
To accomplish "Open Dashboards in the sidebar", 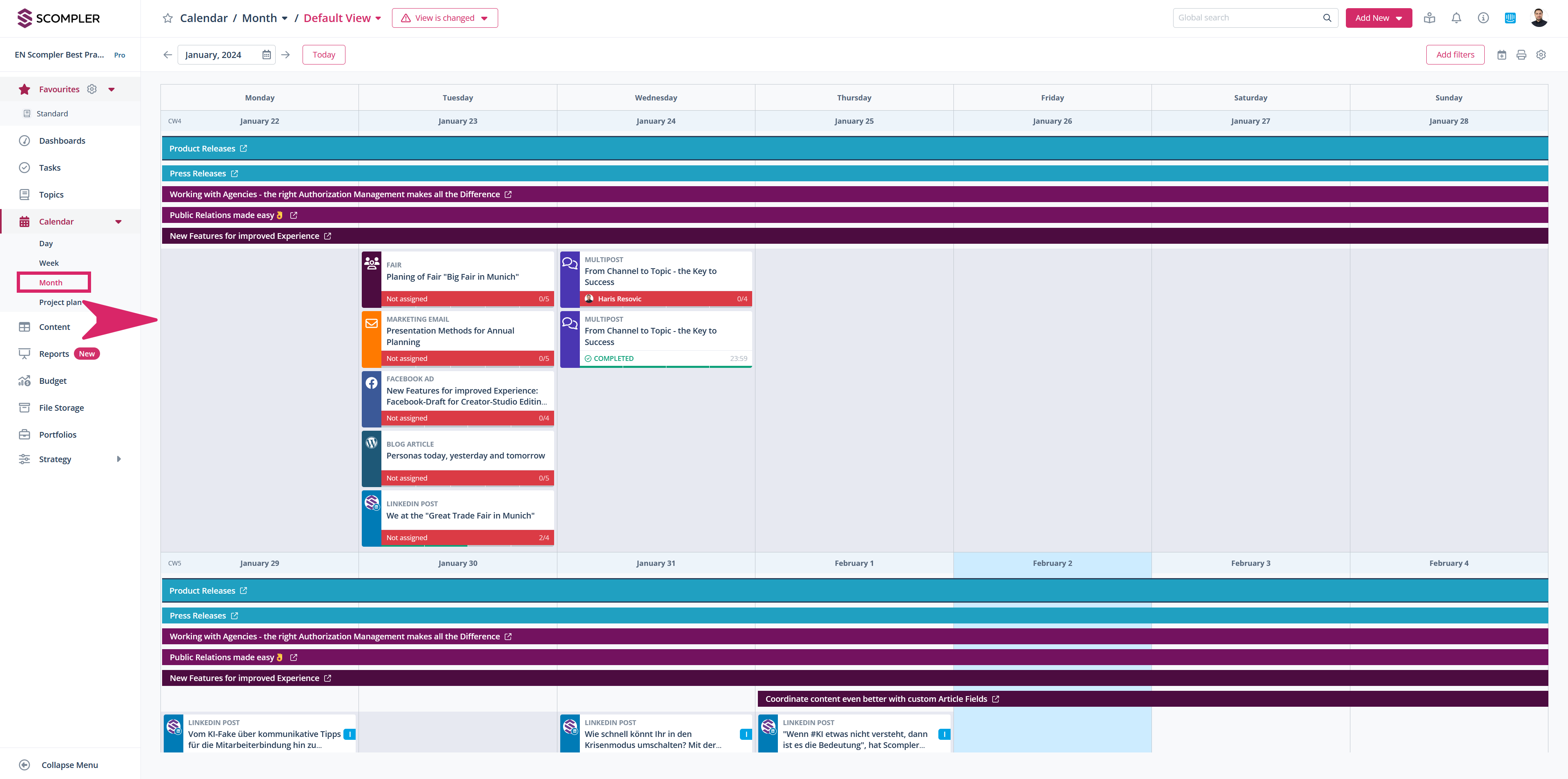I will [62, 140].
